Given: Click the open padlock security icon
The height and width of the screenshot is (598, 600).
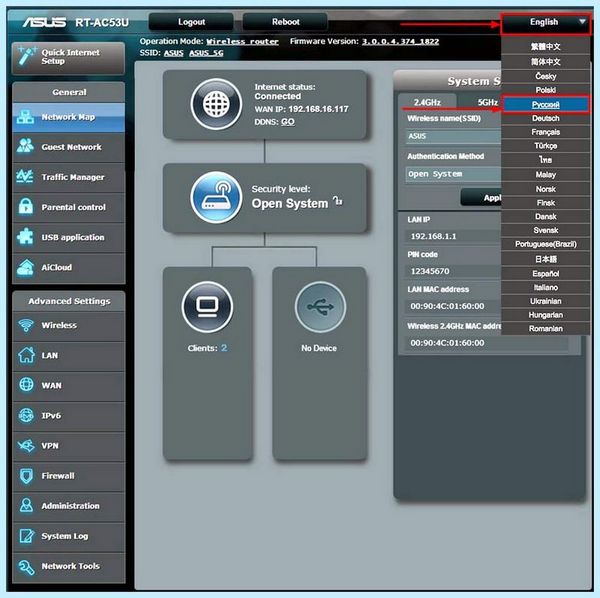Looking at the screenshot, I should point(338,201).
